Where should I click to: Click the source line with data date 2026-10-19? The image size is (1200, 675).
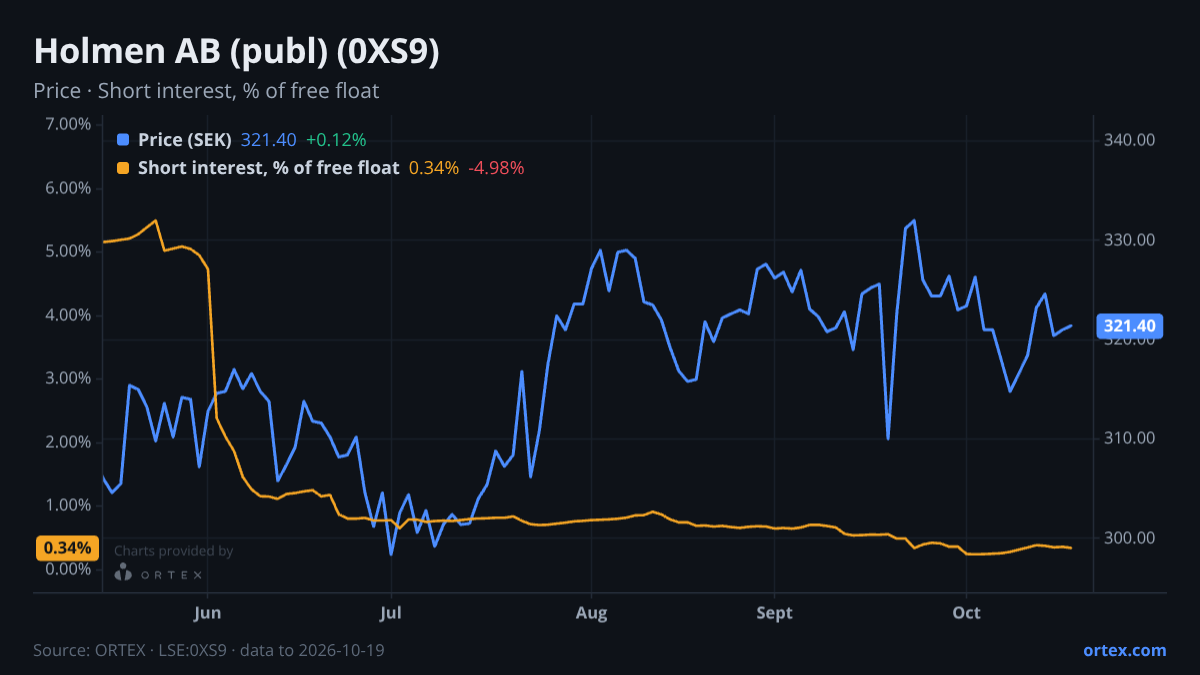(x=209, y=650)
